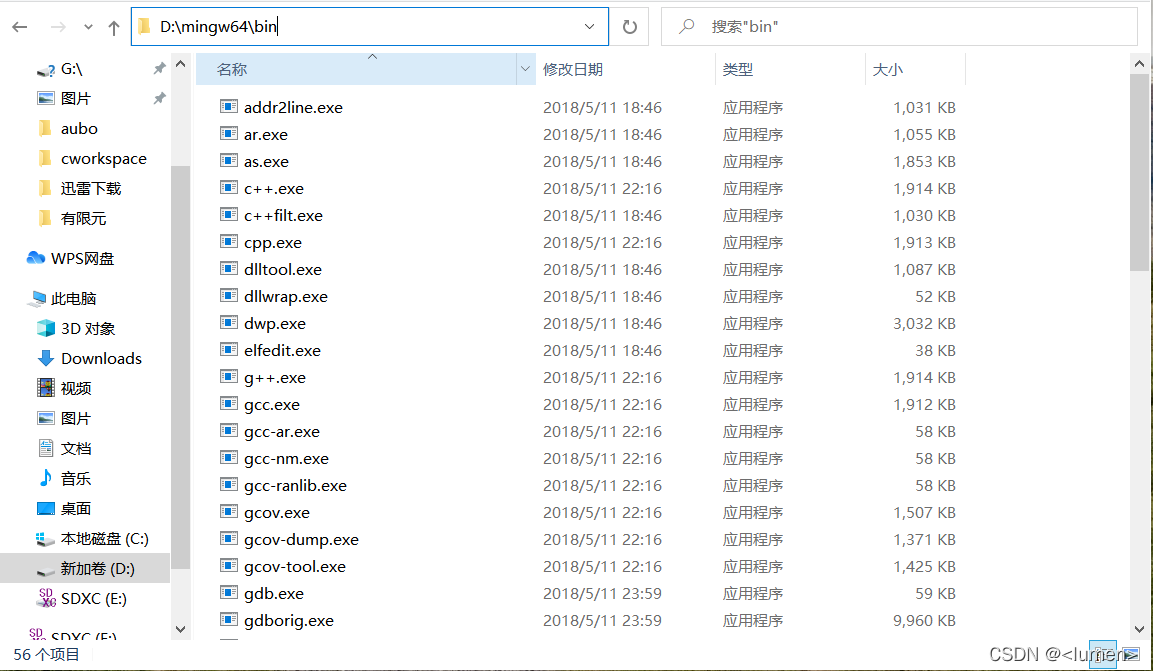Open the SDXC (E:) drive
The width and height of the screenshot is (1153, 671).
(x=93, y=599)
